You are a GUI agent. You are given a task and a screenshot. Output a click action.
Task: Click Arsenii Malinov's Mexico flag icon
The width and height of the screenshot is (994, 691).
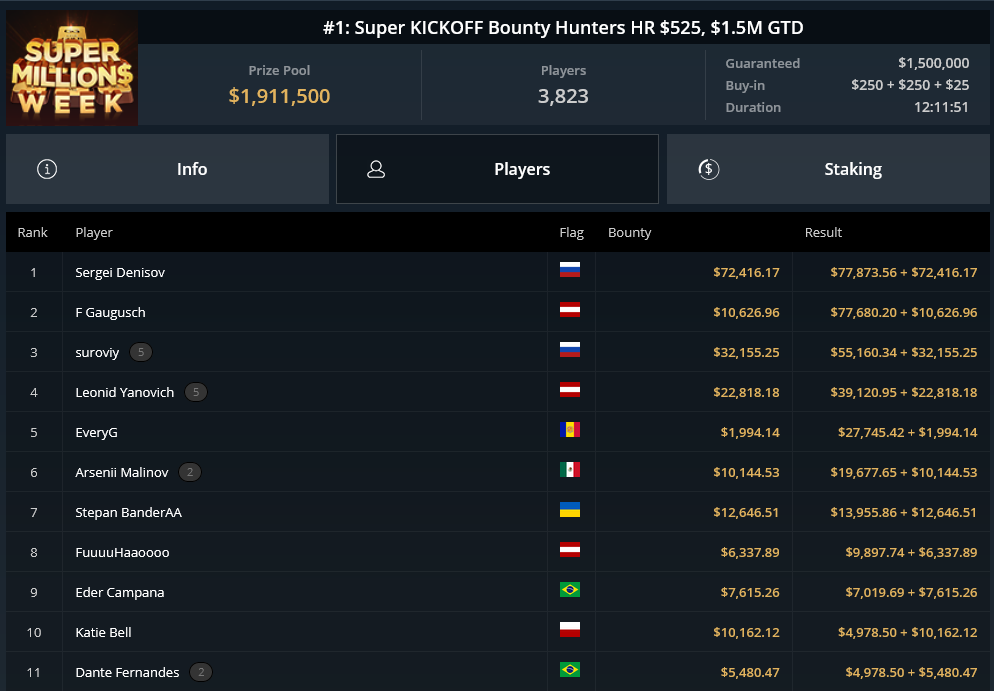pyautogui.click(x=570, y=470)
